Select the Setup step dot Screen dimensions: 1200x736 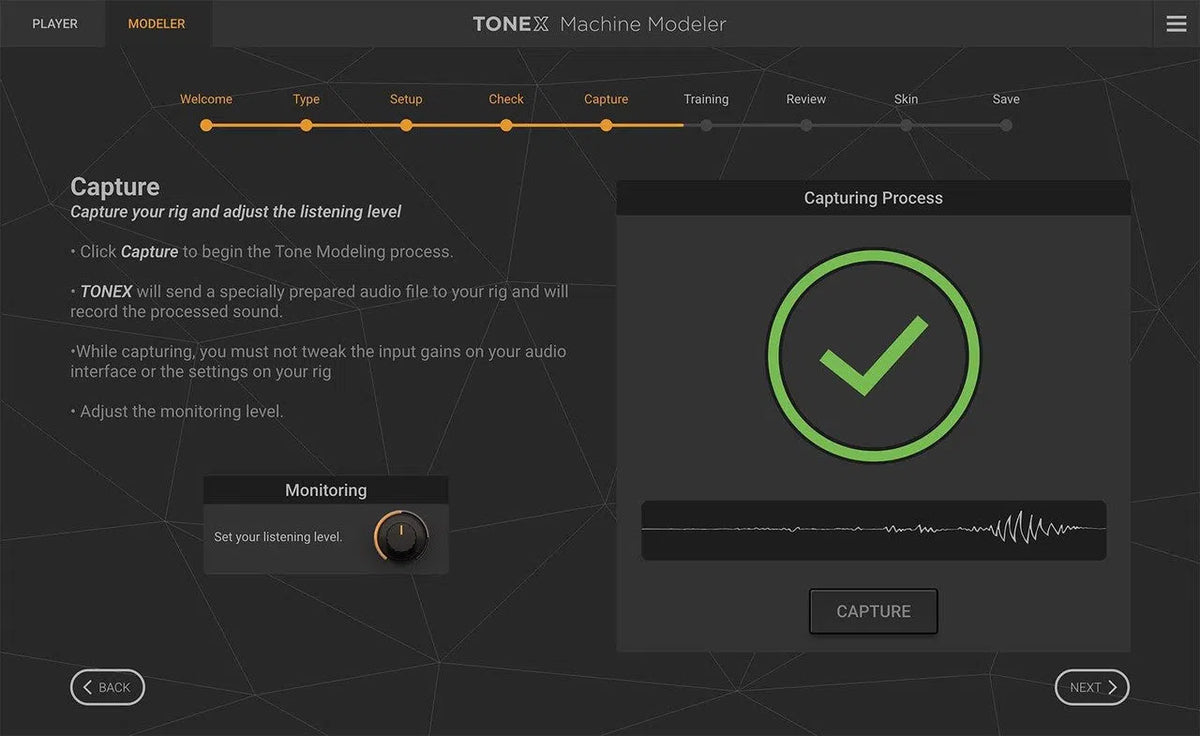(x=406, y=125)
